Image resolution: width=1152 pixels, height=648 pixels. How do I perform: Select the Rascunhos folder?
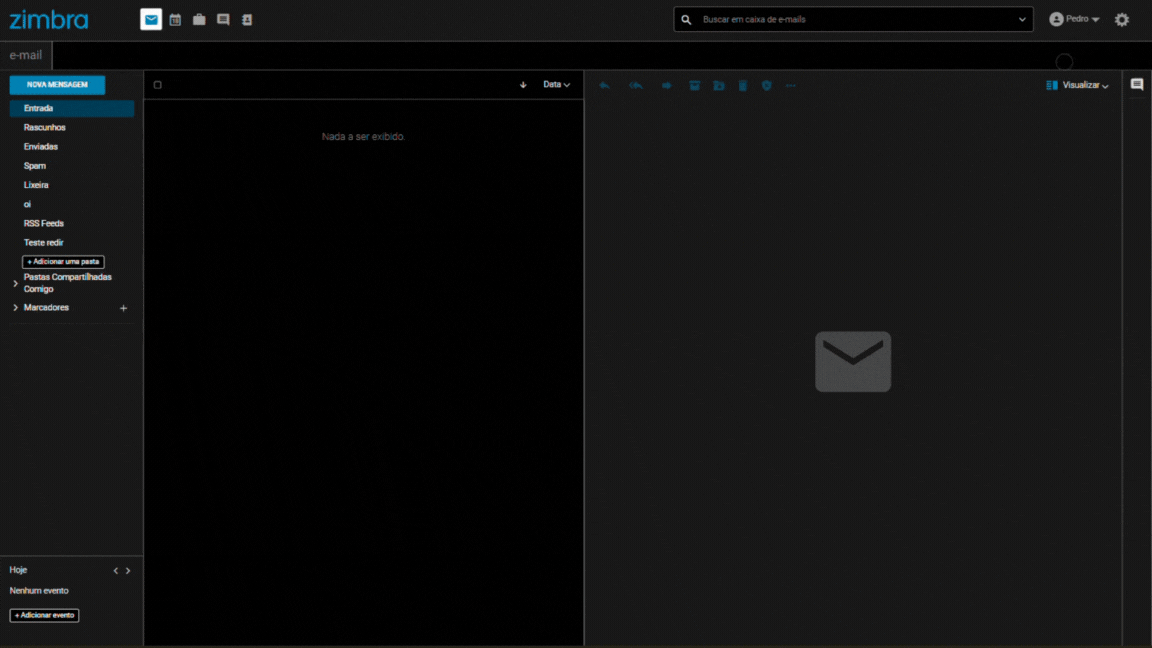[x=45, y=128]
